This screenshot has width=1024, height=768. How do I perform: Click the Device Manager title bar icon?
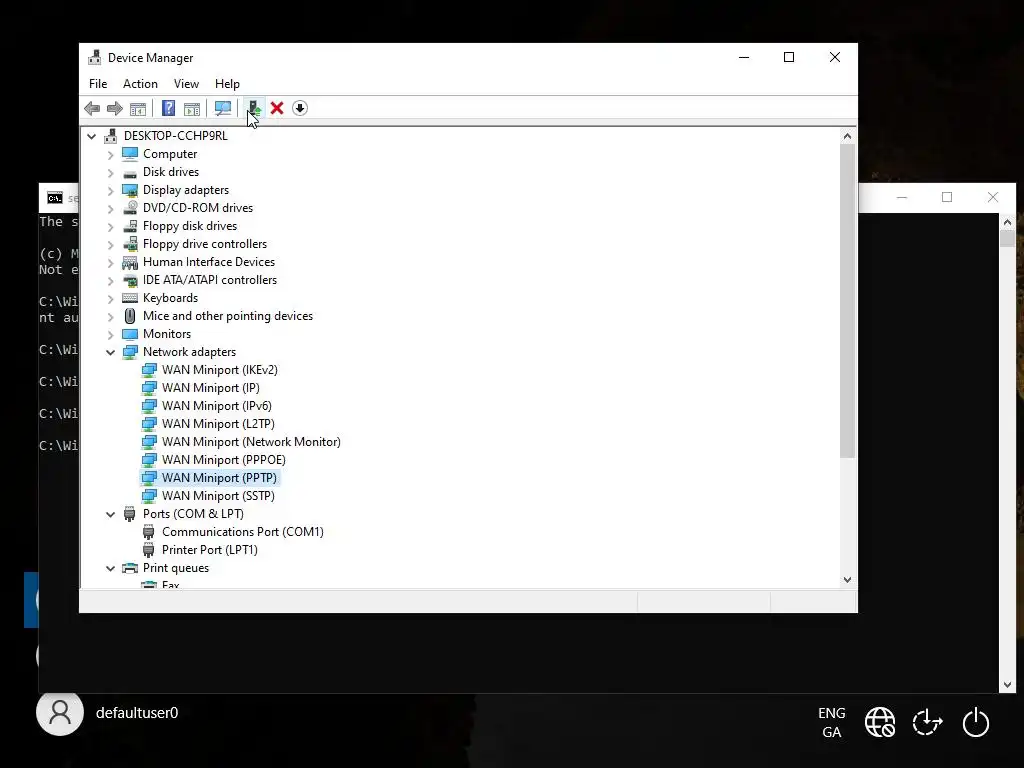click(x=95, y=57)
